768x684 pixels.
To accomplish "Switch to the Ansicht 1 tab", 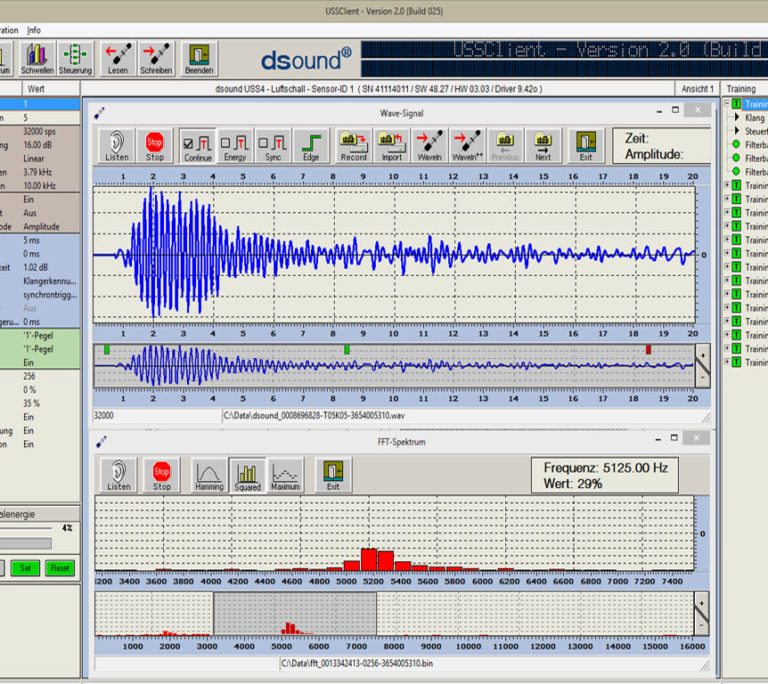I will (x=697, y=89).
